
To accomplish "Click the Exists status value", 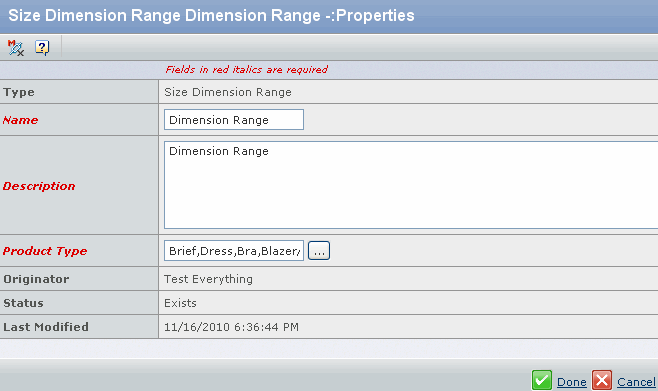I will [180, 303].
